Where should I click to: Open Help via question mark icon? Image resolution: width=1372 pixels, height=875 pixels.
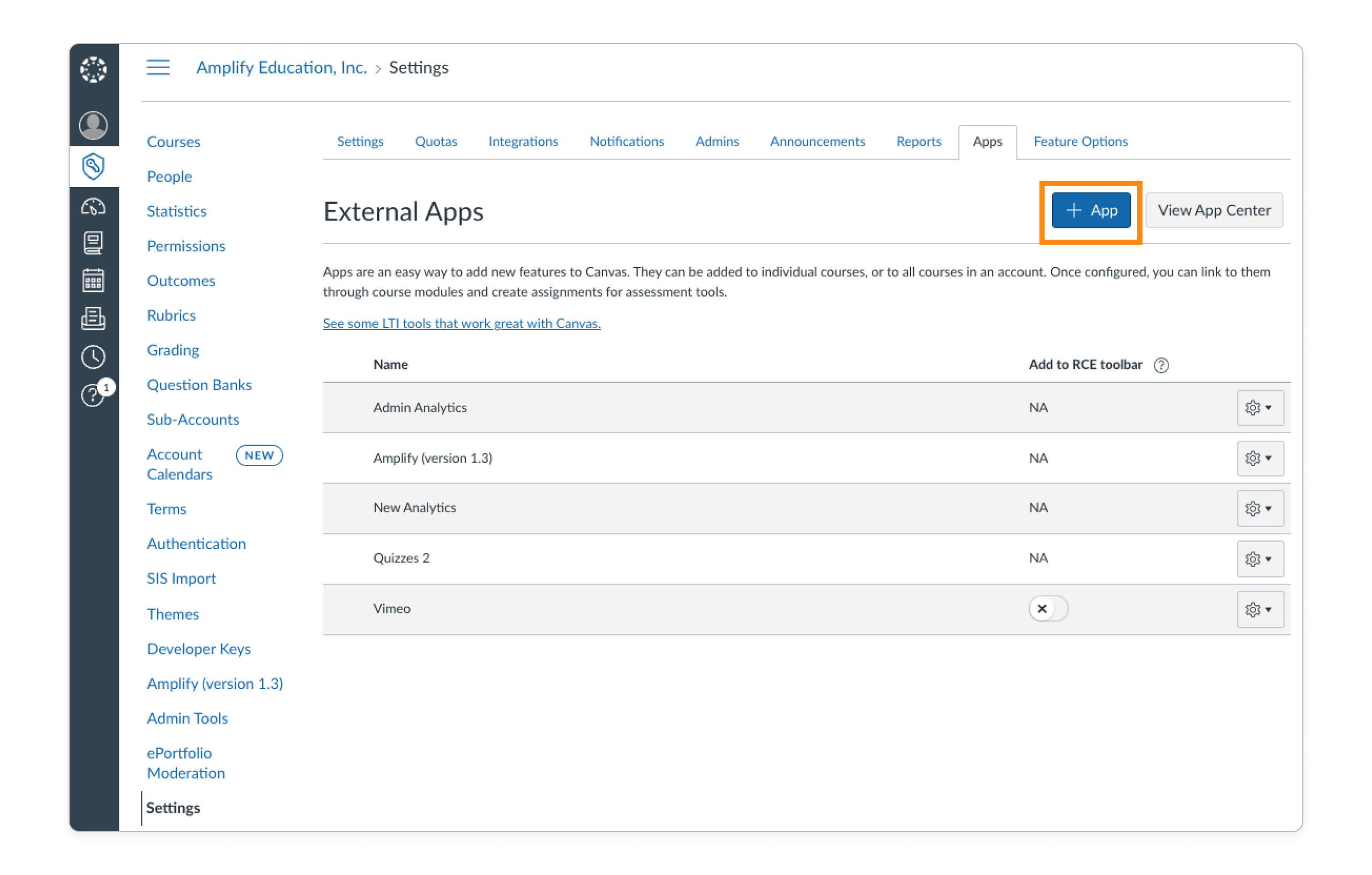92,395
